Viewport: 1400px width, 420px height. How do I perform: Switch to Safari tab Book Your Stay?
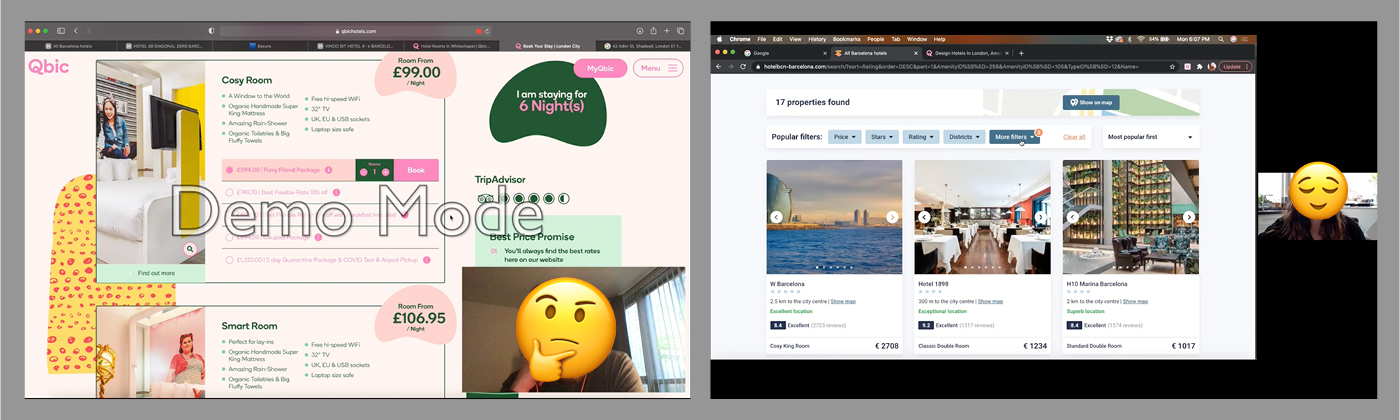pos(549,45)
